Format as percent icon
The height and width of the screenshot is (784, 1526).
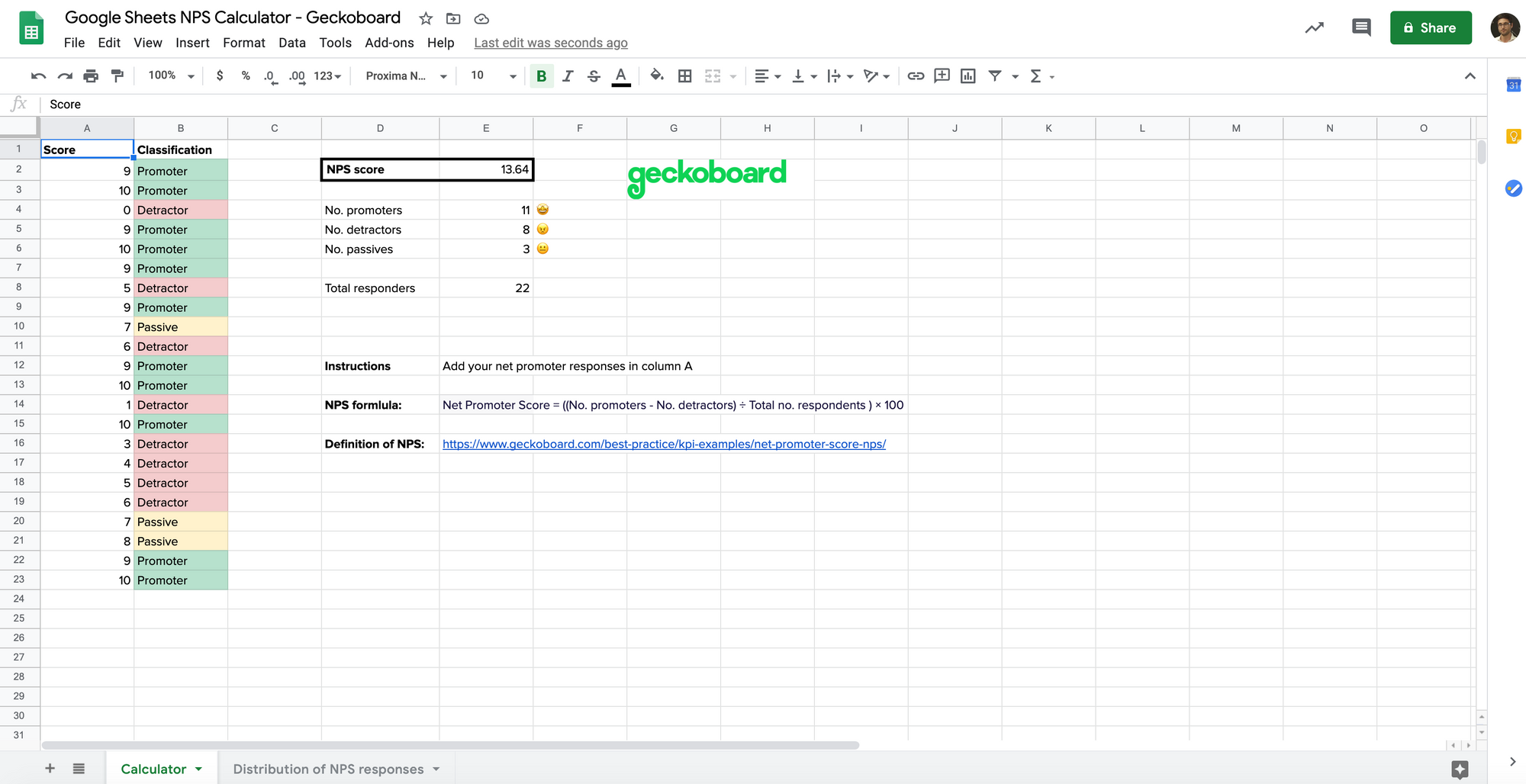246,76
